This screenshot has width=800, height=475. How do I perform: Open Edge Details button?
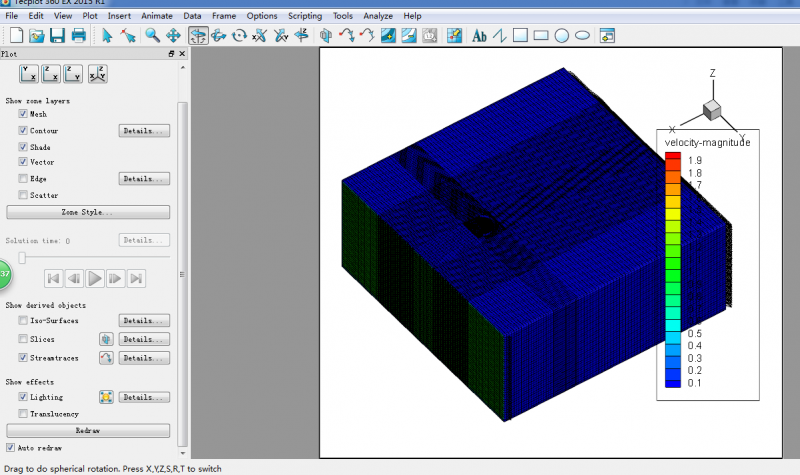144,179
